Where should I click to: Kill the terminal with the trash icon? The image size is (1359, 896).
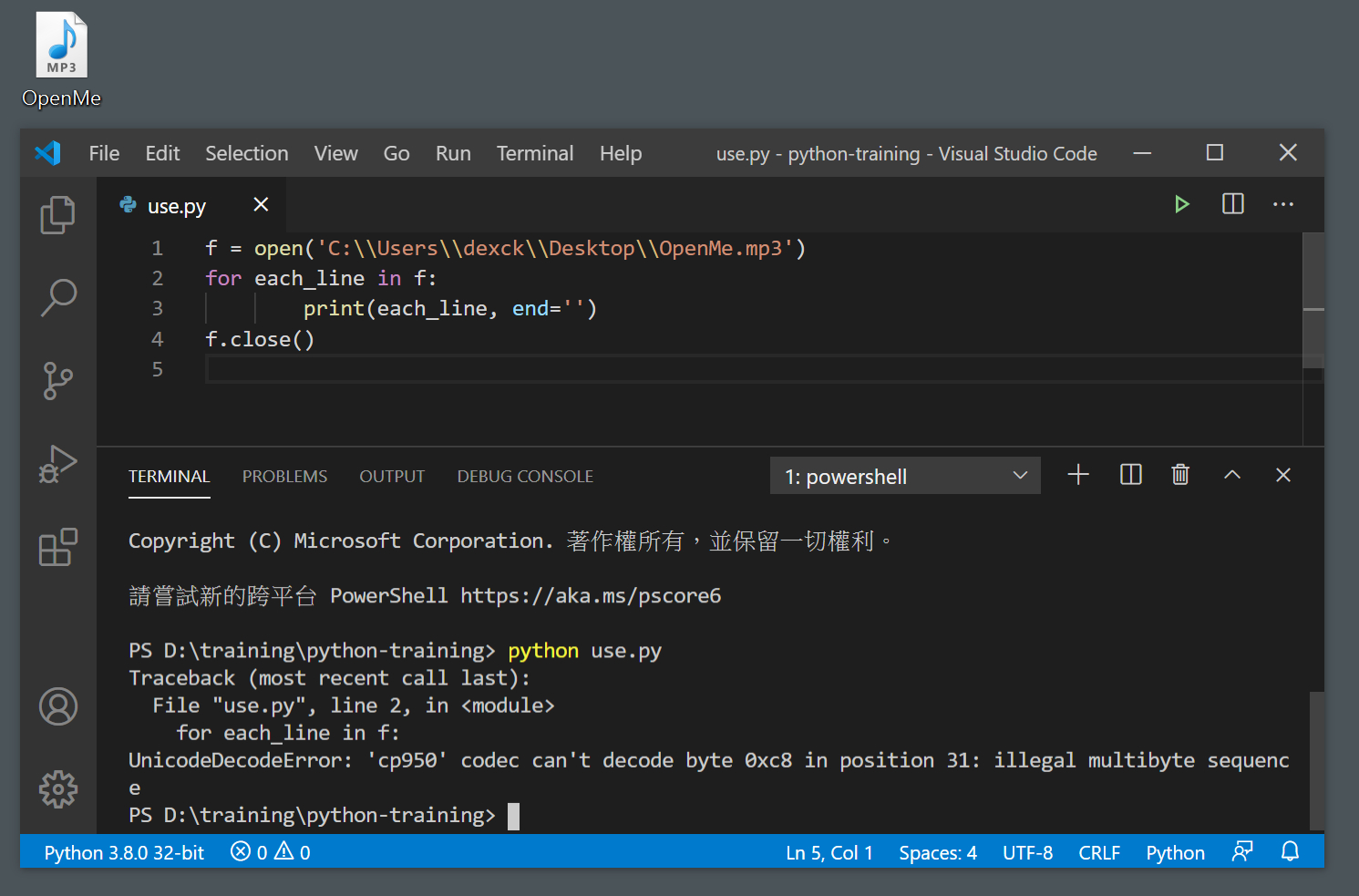click(x=1180, y=475)
